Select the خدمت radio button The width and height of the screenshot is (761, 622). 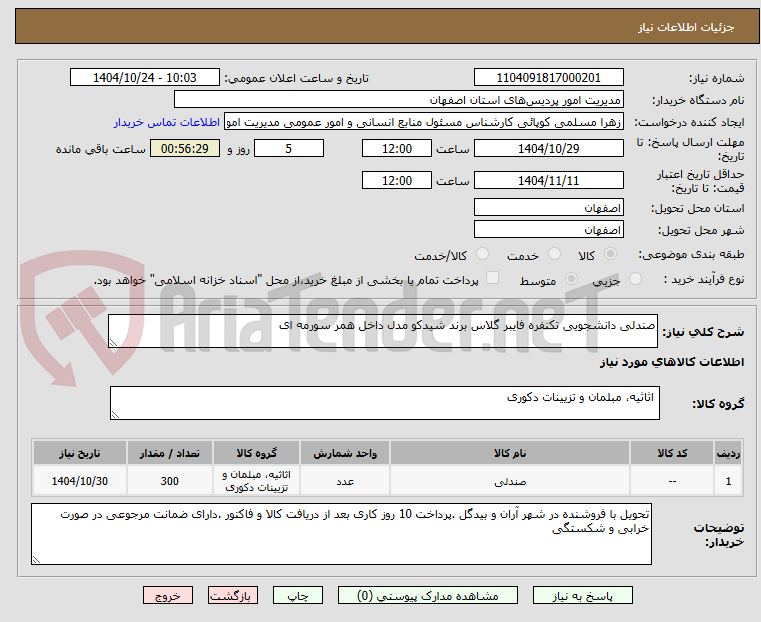click(x=554, y=254)
